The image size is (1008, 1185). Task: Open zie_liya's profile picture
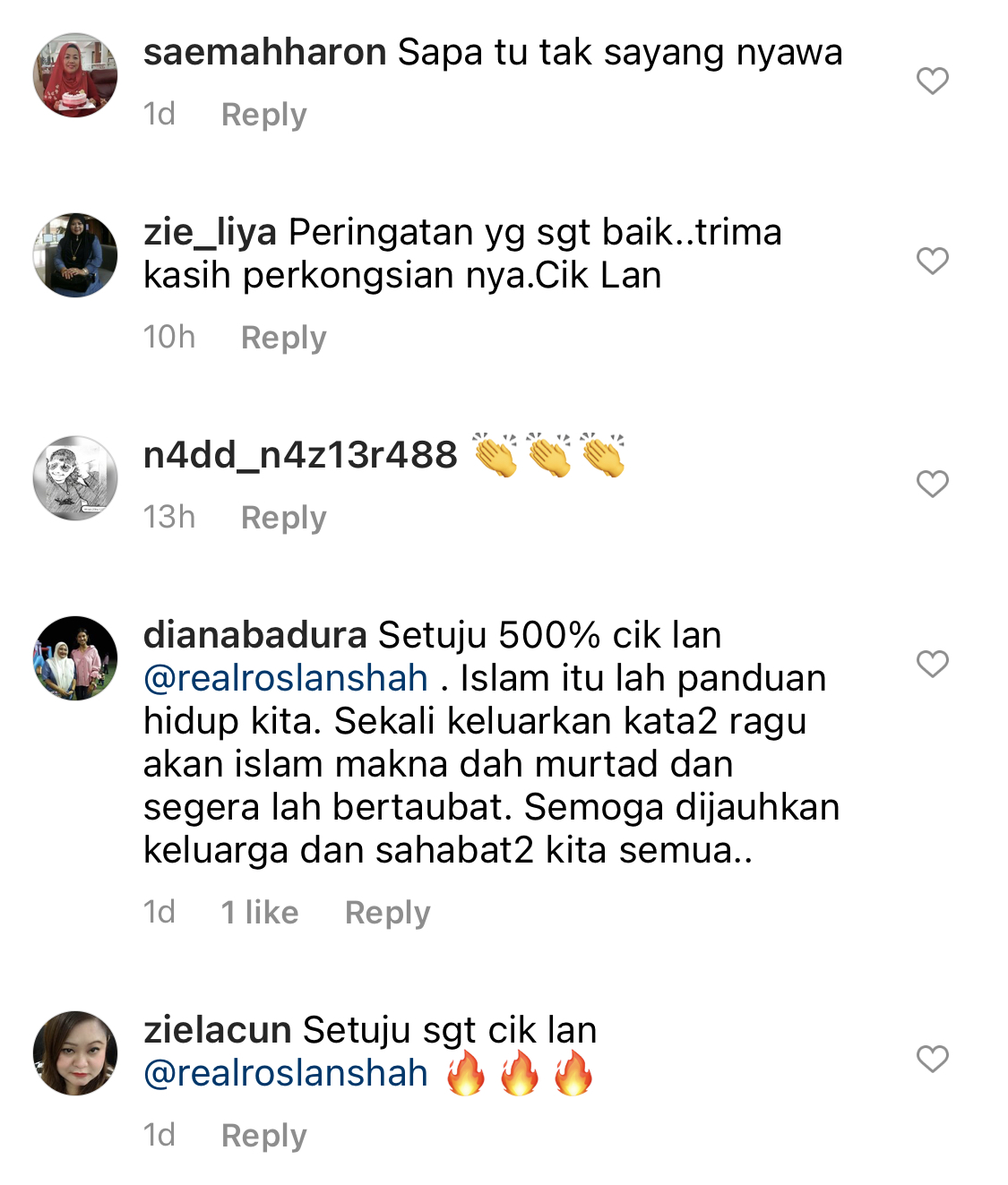(75, 254)
